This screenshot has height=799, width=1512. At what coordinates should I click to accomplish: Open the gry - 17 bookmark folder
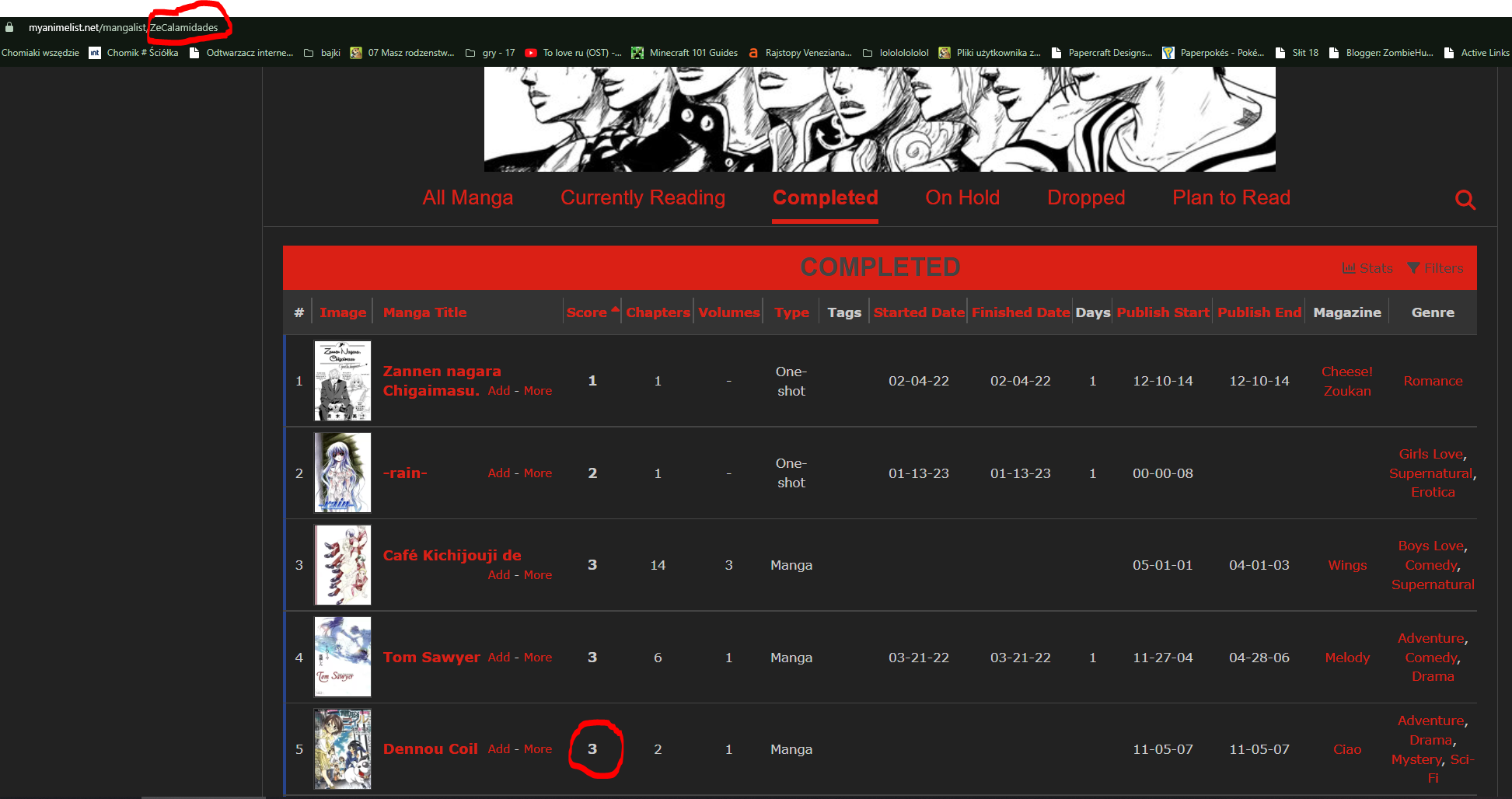coord(490,53)
